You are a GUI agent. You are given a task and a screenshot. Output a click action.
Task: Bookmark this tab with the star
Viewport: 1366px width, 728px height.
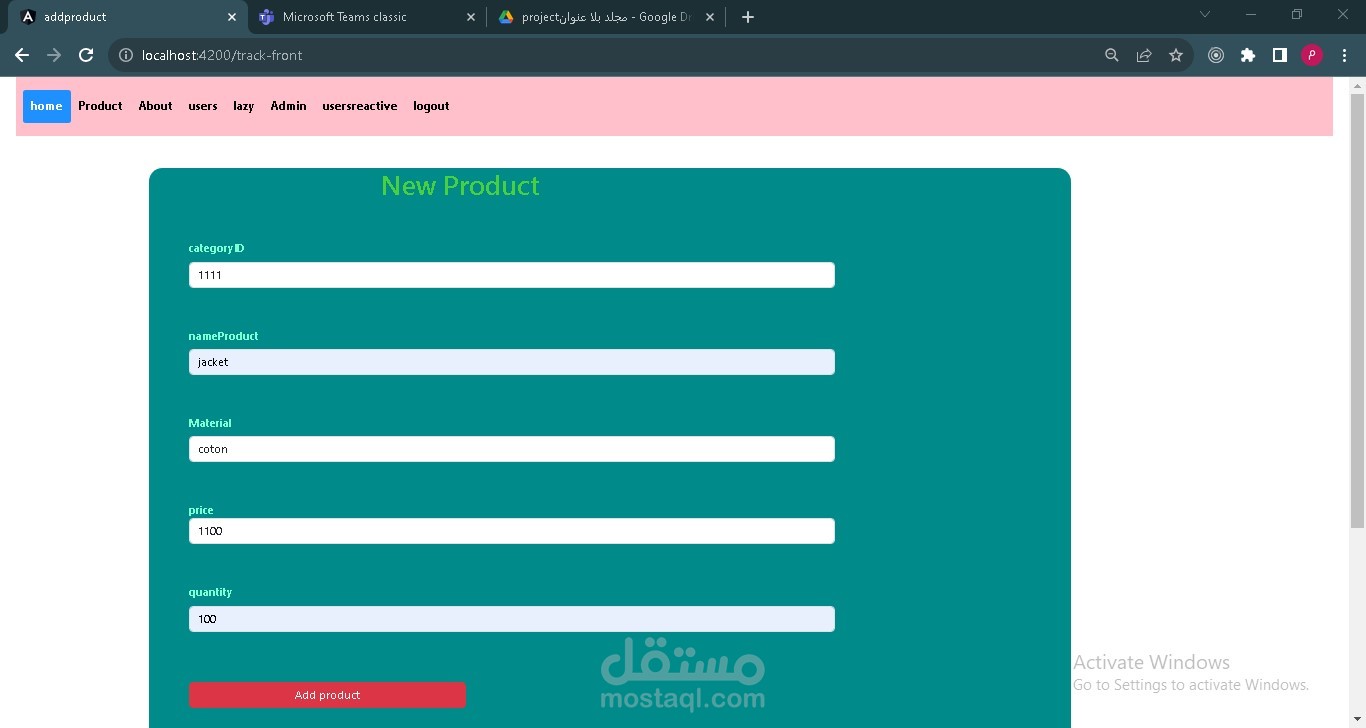(1176, 55)
